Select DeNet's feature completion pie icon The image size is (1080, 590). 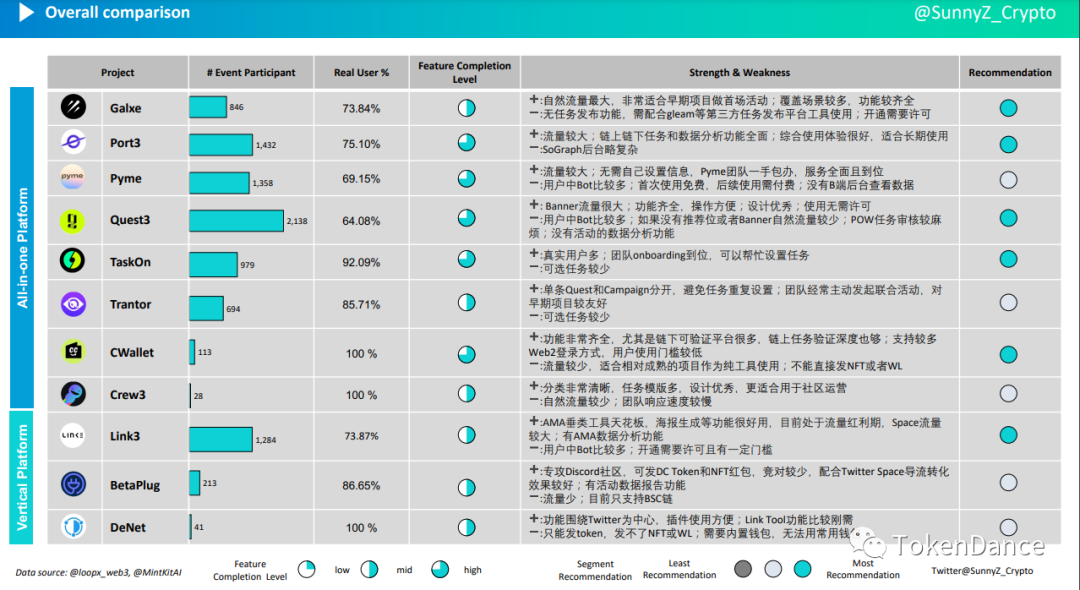click(x=466, y=527)
